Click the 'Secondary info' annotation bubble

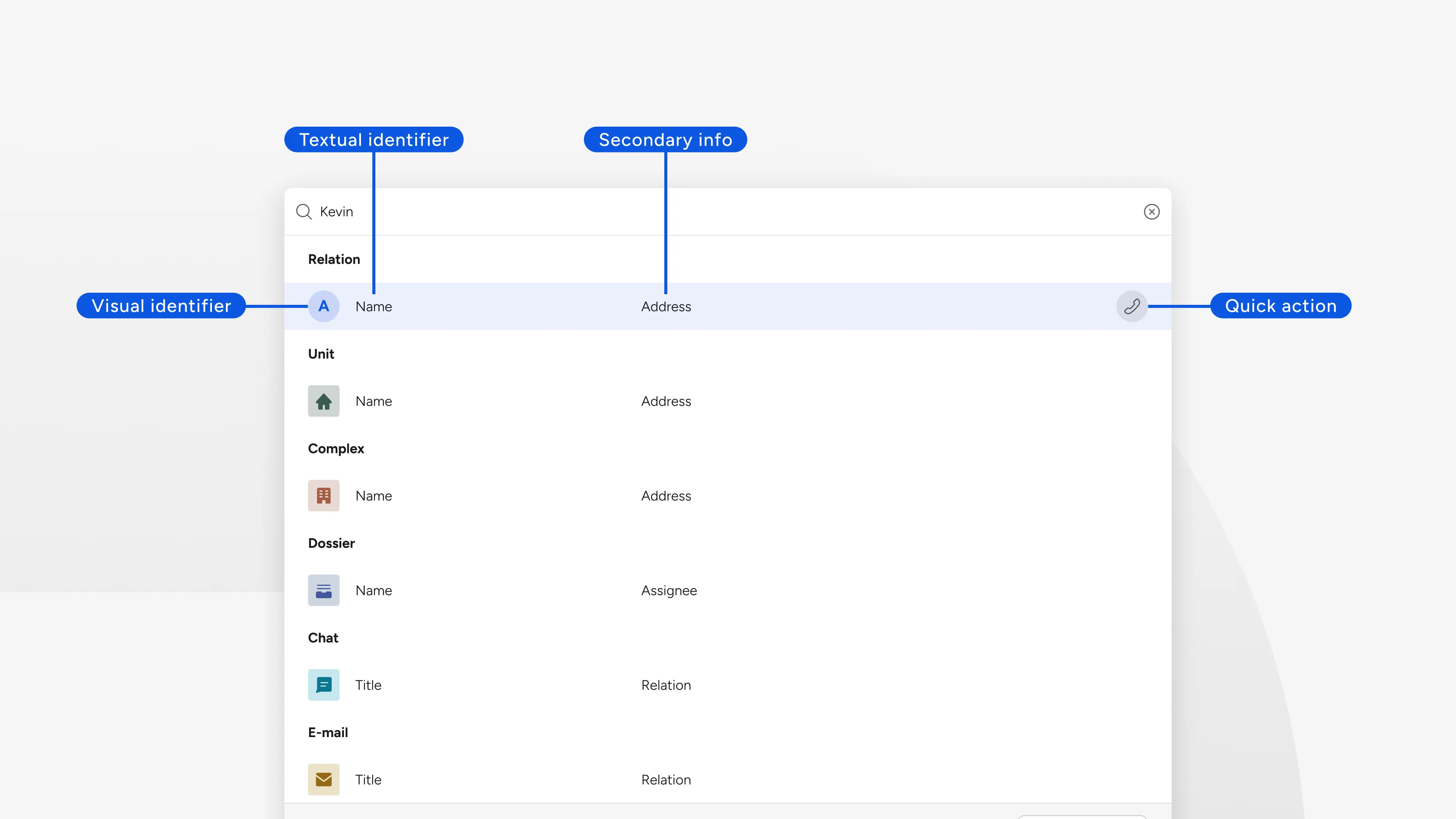(x=665, y=140)
